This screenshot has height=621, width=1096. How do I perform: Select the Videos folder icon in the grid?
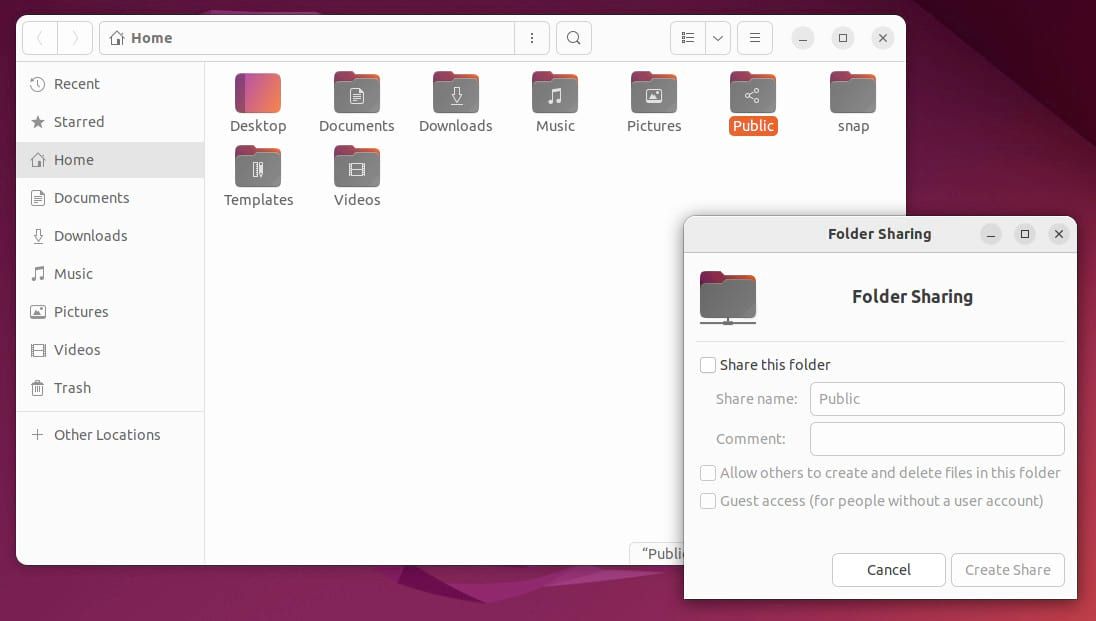point(357,168)
